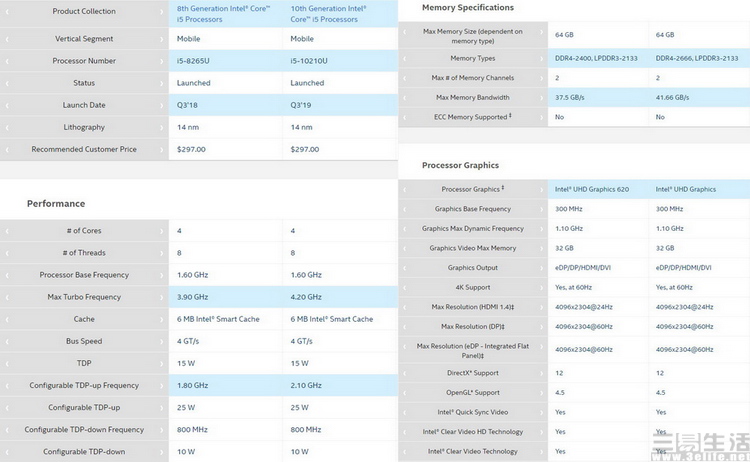Click the Configurable TDP-down row label
The image size is (750, 462).
coord(84,451)
